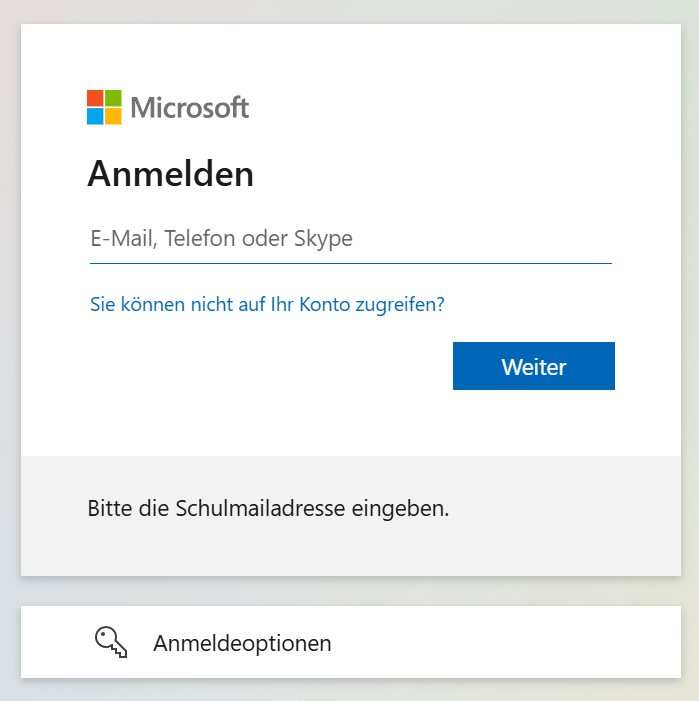Focus the E-Mail, Telefon oder Skype field
Image resolution: width=699 pixels, height=701 pixels.
pos(350,239)
